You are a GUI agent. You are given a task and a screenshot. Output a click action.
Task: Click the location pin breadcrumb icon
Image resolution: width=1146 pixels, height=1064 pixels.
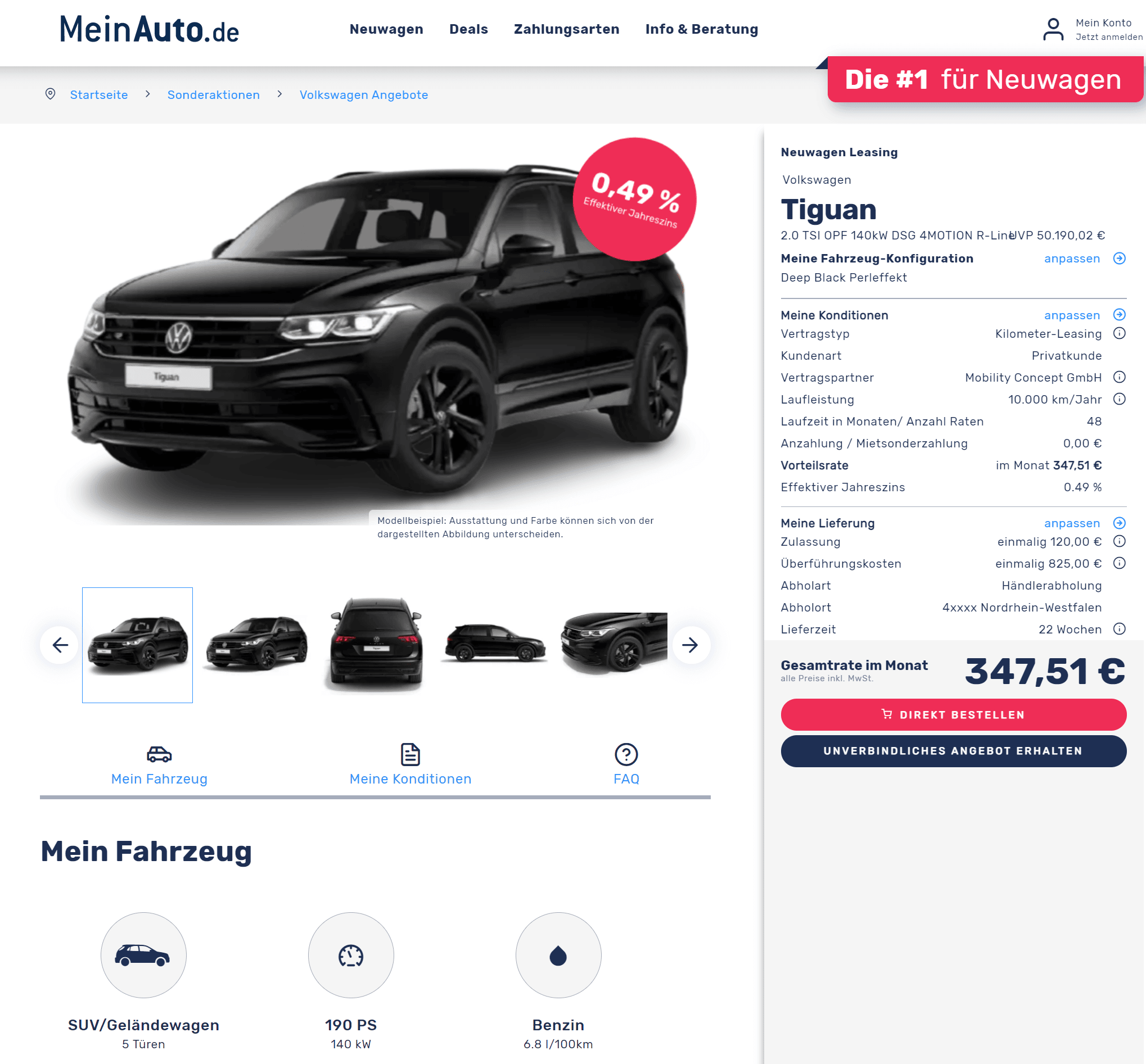(x=50, y=94)
